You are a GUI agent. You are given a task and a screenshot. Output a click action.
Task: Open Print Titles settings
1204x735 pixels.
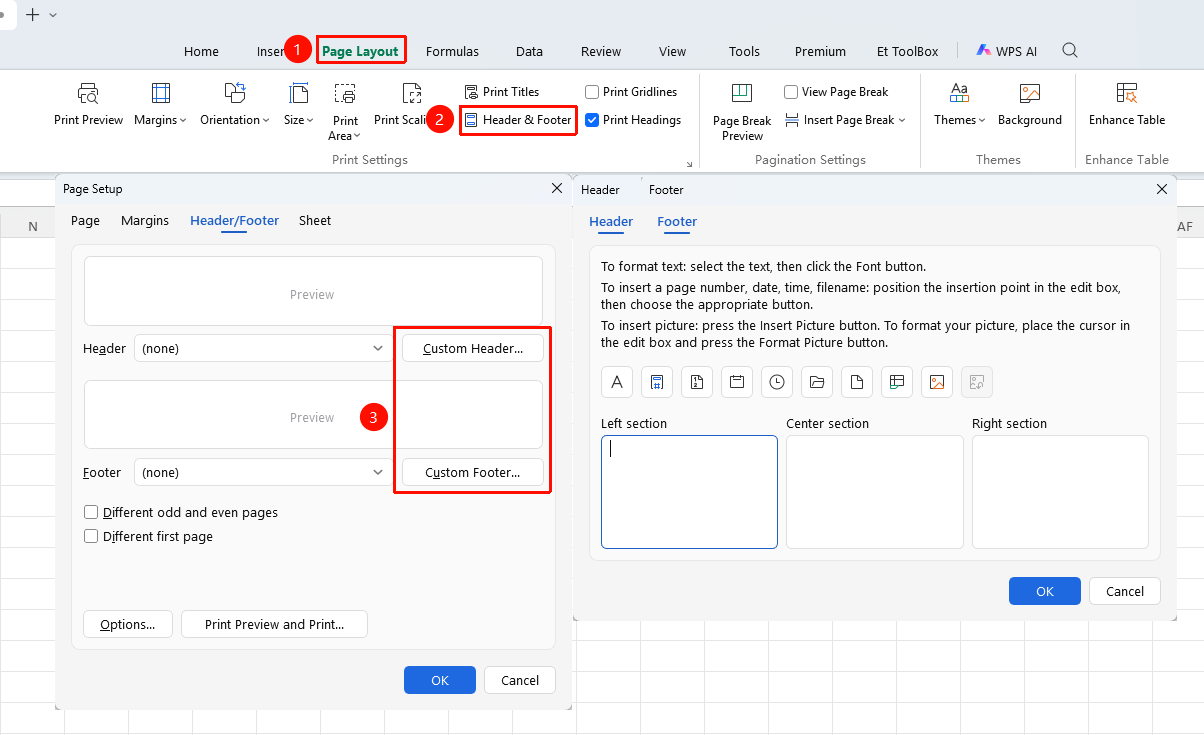coord(502,92)
